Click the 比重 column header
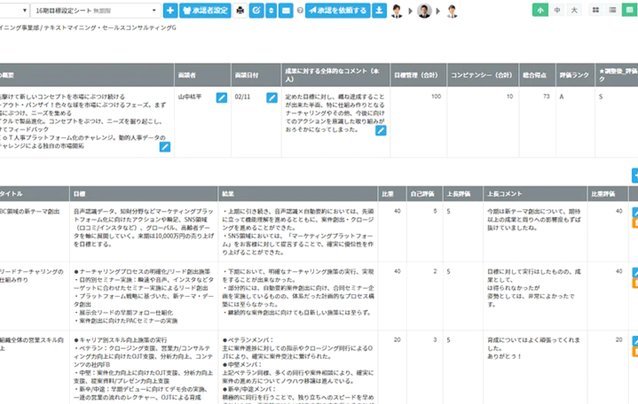 pos(392,194)
